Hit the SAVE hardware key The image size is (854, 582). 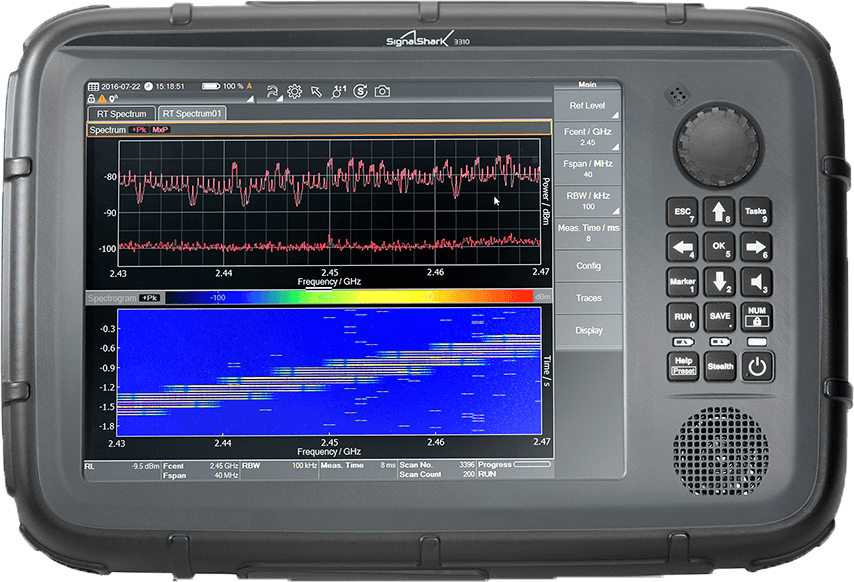pos(719,317)
